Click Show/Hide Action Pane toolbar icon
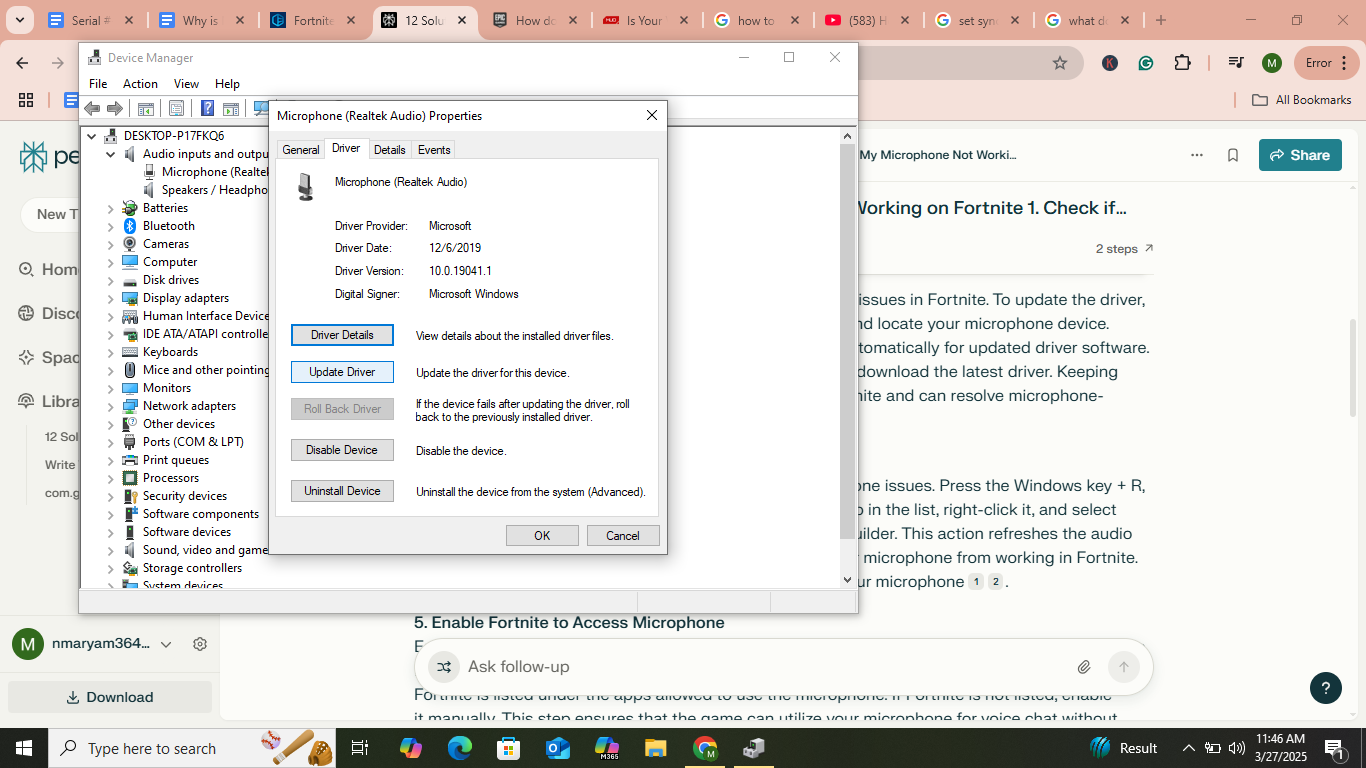The width and height of the screenshot is (1366, 768). [x=231, y=108]
